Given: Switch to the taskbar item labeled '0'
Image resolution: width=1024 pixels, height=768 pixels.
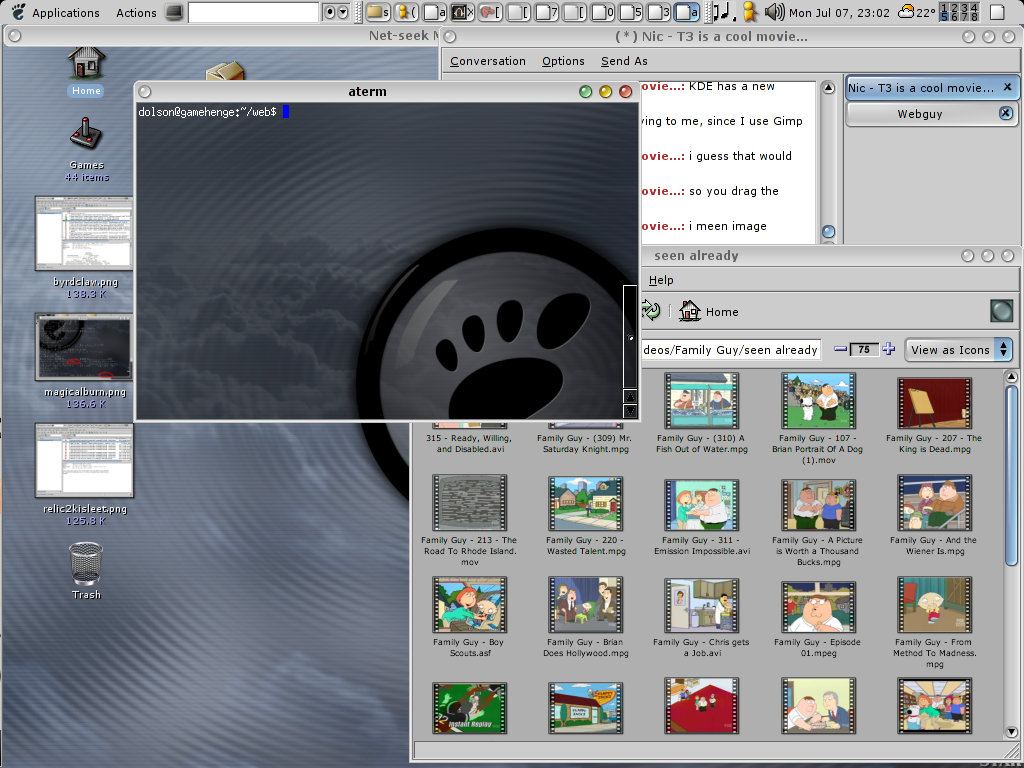Looking at the screenshot, I should (603, 12).
